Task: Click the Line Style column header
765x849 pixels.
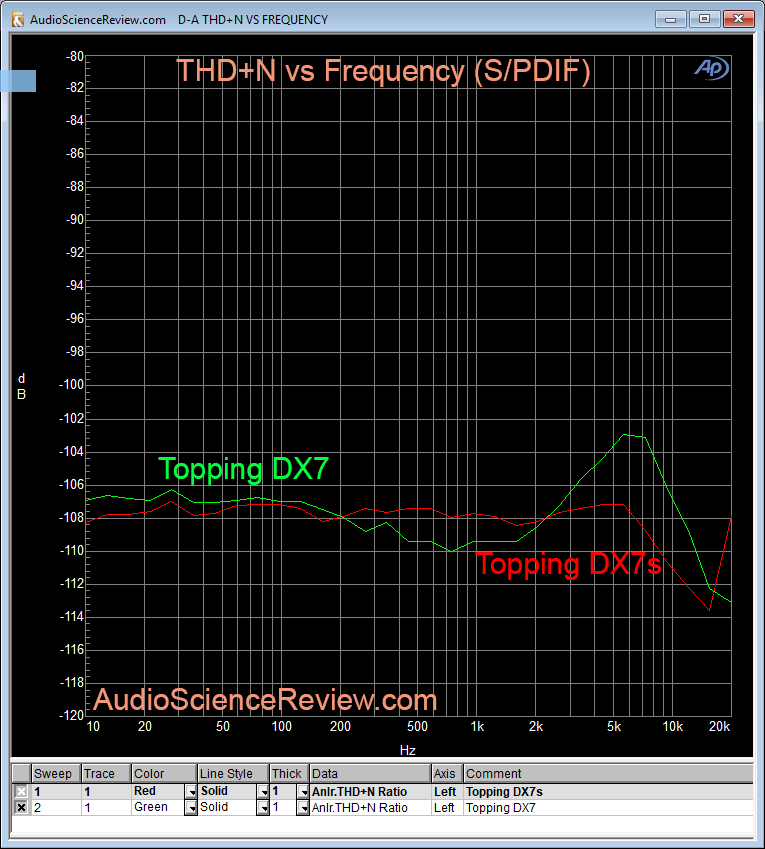Action: tap(233, 773)
